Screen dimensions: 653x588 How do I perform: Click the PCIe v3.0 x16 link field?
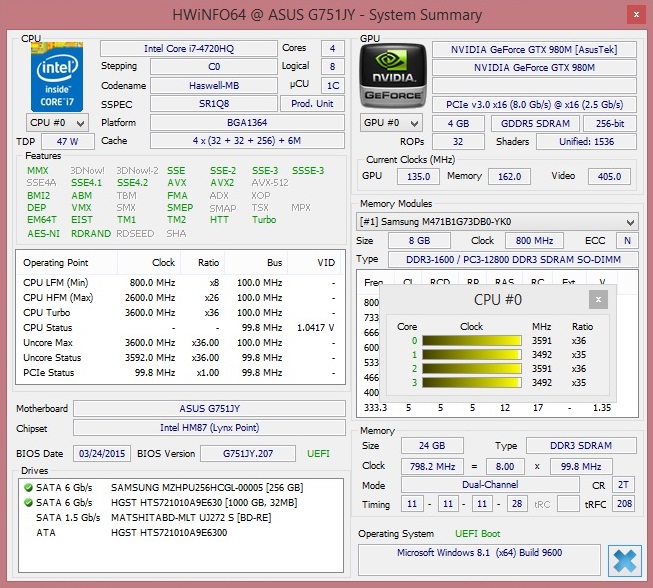pos(534,105)
